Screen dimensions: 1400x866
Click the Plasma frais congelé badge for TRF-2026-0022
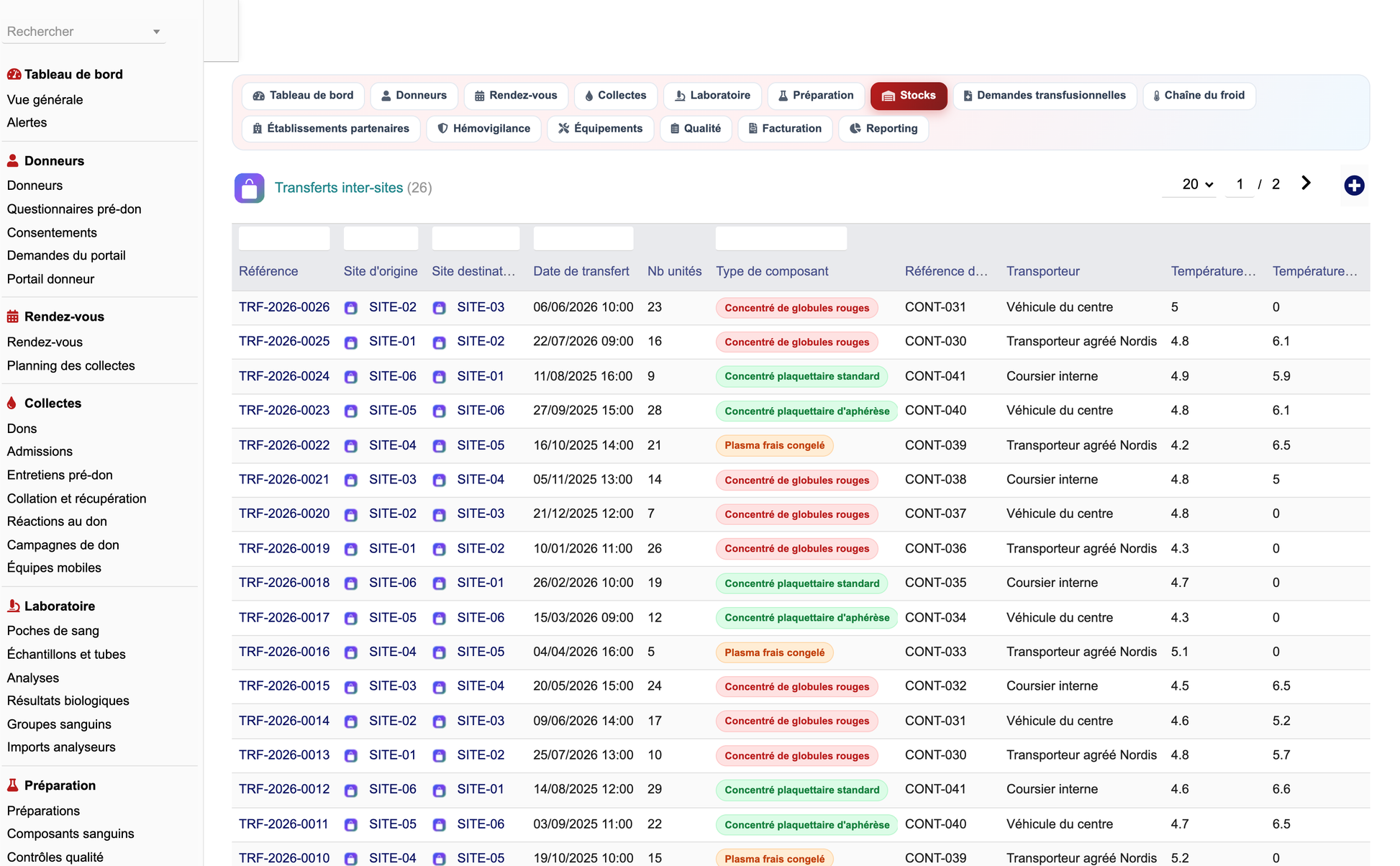(775, 446)
